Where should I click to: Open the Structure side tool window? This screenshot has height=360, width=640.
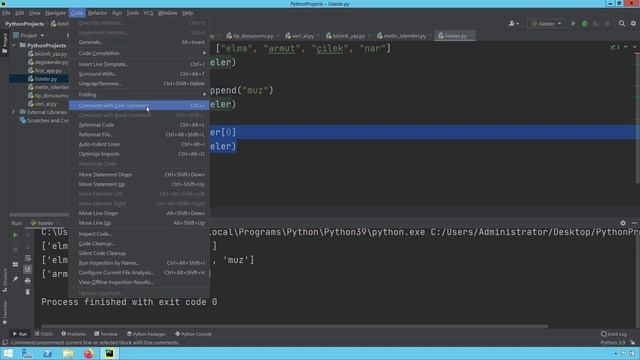[x=4, y=280]
